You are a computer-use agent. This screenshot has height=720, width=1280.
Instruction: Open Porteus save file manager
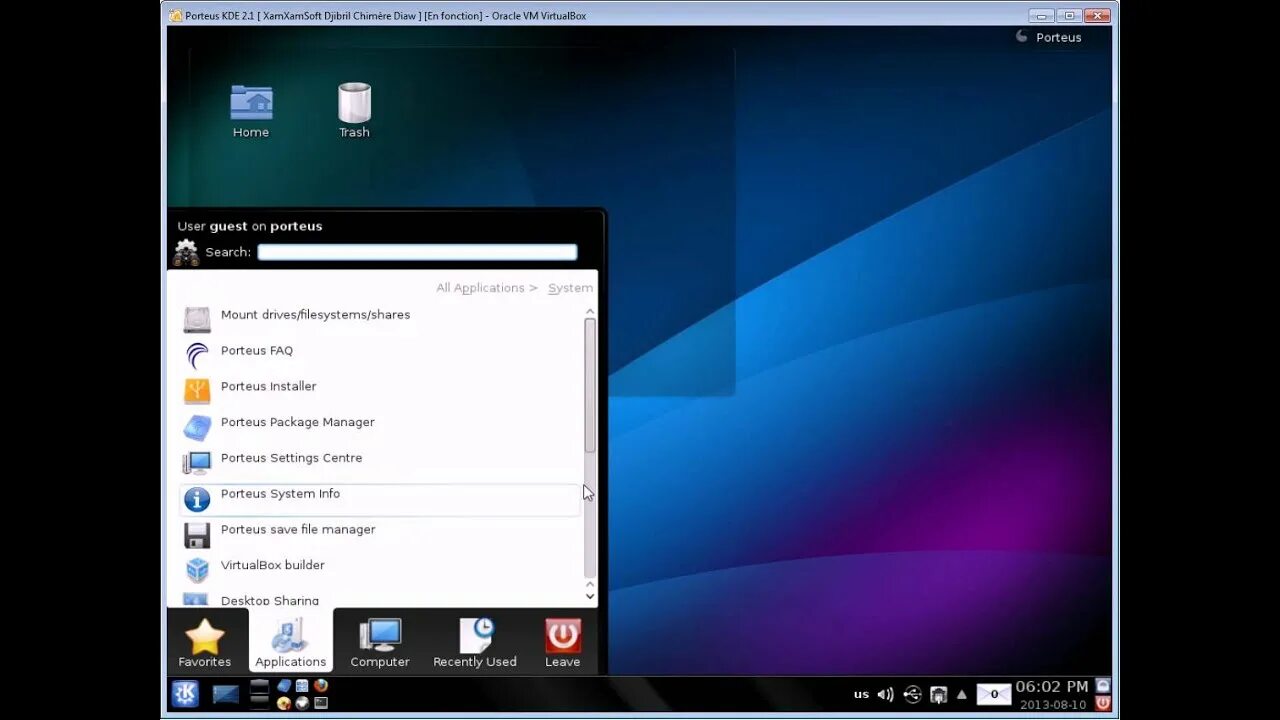pos(380,534)
